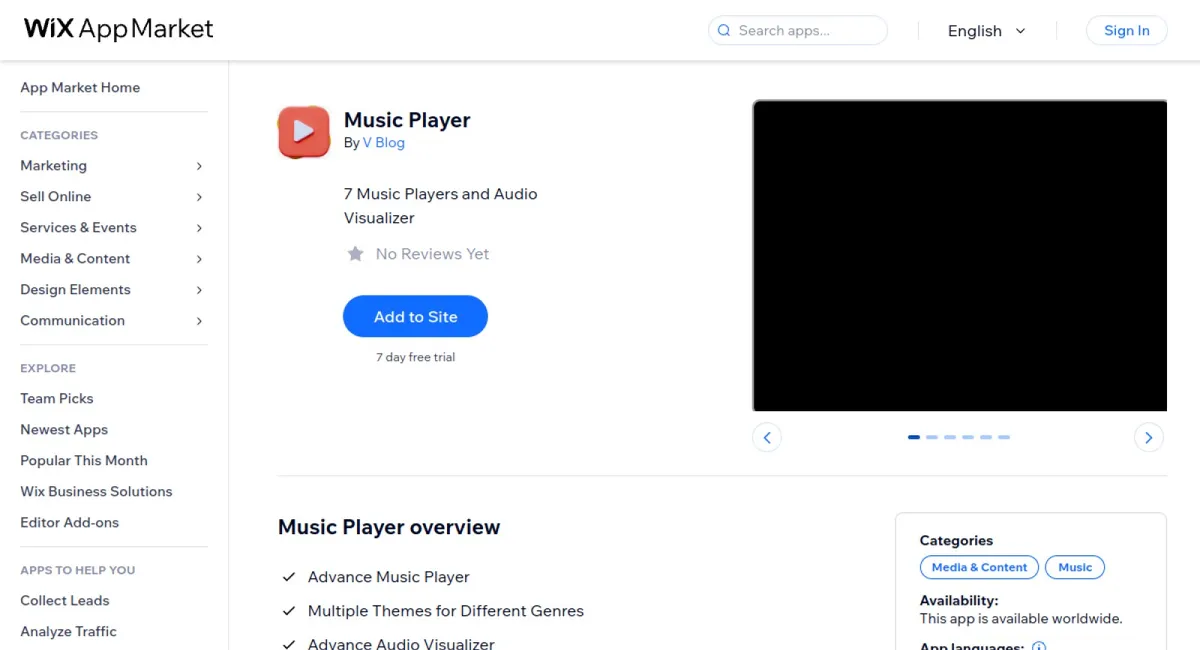The width and height of the screenshot is (1200, 650).
Task: Click the available worldwide text
Action: pyautogui.click(x=1021, y=619)
